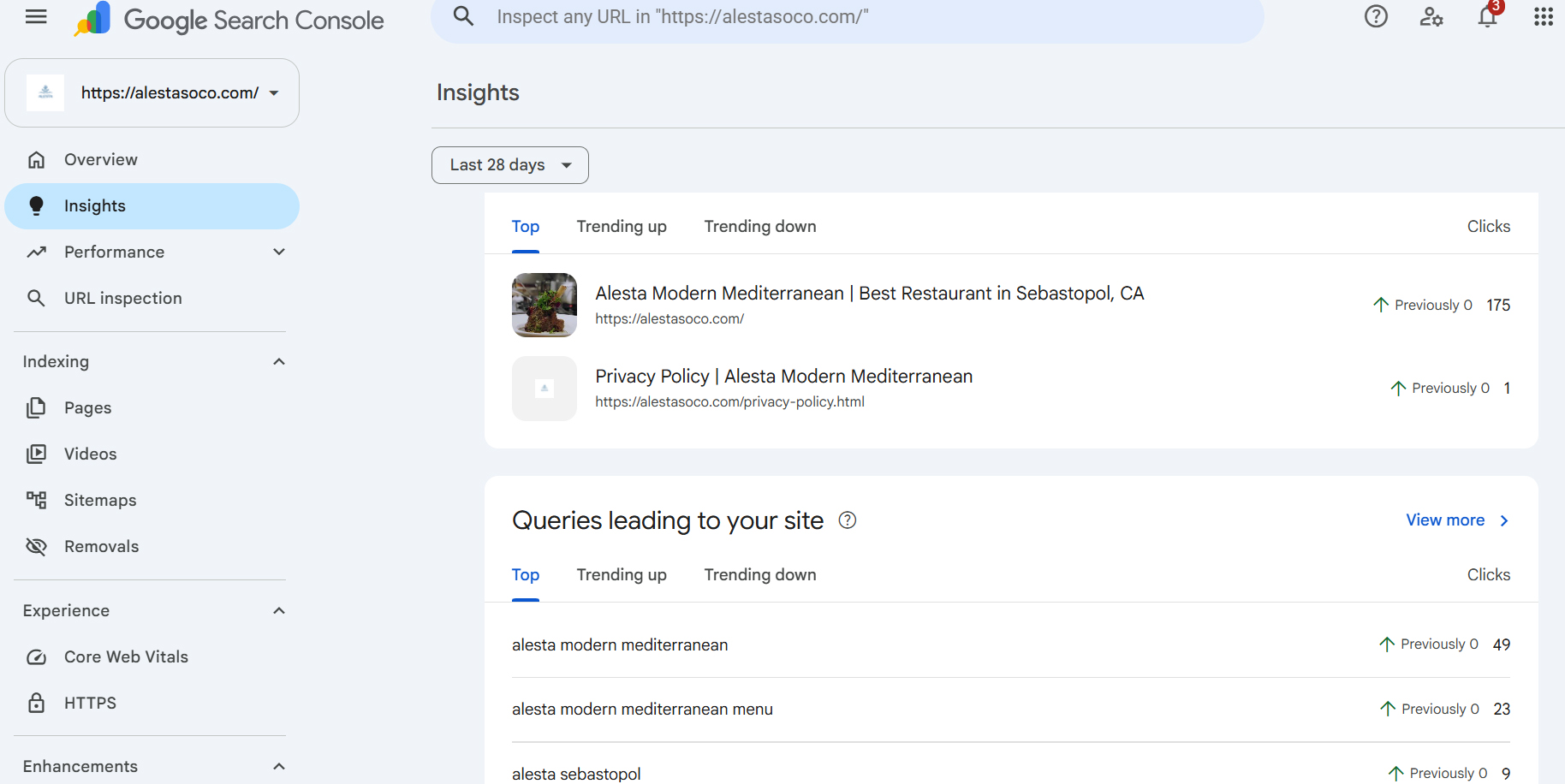1565x784 pixels.
Task: Click the https://alestasoco.com/privacy-policy.html URL
Action: pos(730,402)
